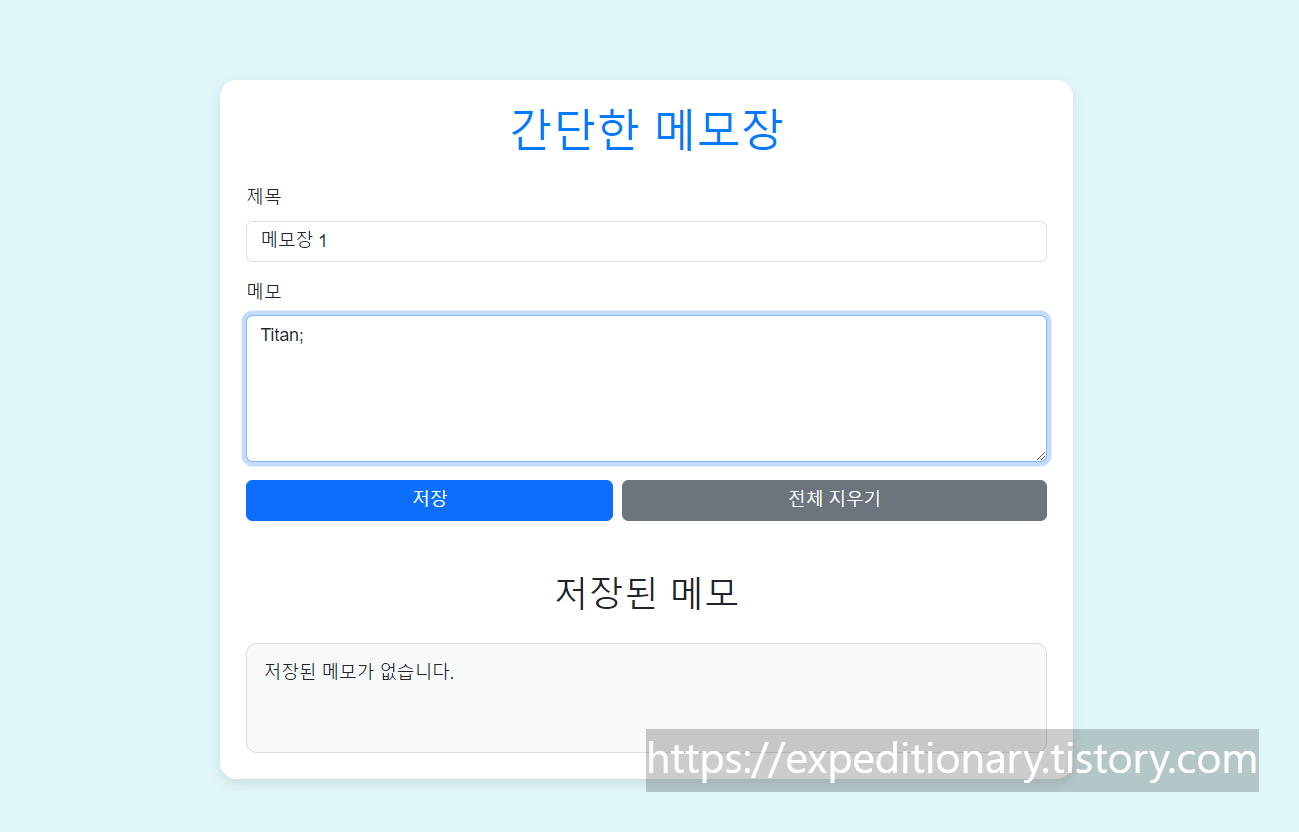The image size is (1299, 832).
Task: Click the 간단한 메모장 page heading
Action: coord(646,130)
